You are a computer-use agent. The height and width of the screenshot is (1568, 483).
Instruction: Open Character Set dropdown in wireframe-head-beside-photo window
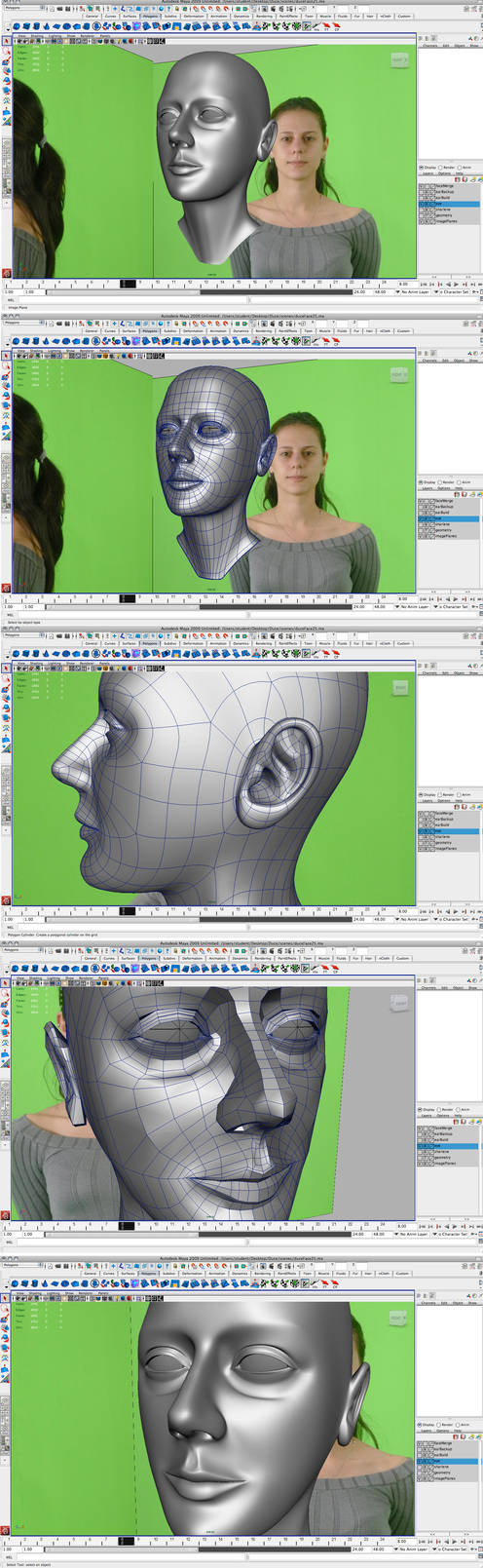pyautogui.click(x=454, y=605)
